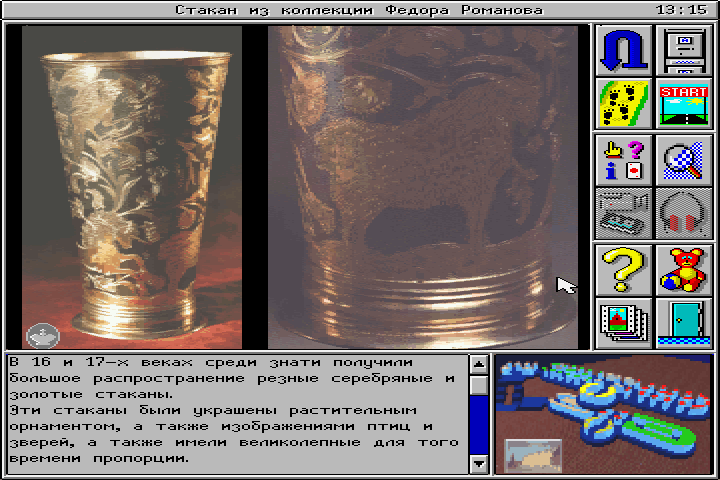Click the text scrollbar thumb
This screenshot has height=480, width=720.
(x=478, y=385)
